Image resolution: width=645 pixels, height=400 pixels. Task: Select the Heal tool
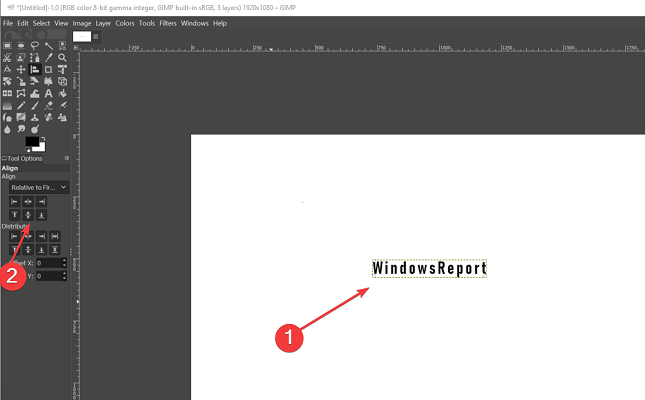(49, 118)
